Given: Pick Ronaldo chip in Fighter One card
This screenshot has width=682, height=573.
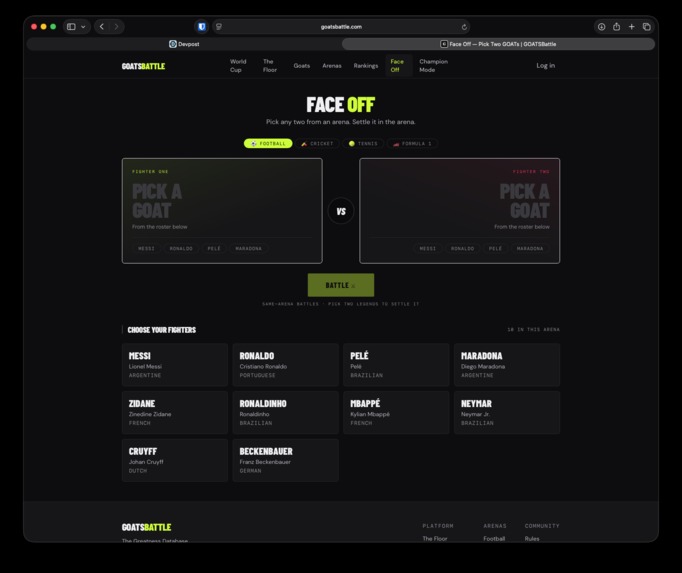Looking at the screenshot, I should click(x=181, y=248).
